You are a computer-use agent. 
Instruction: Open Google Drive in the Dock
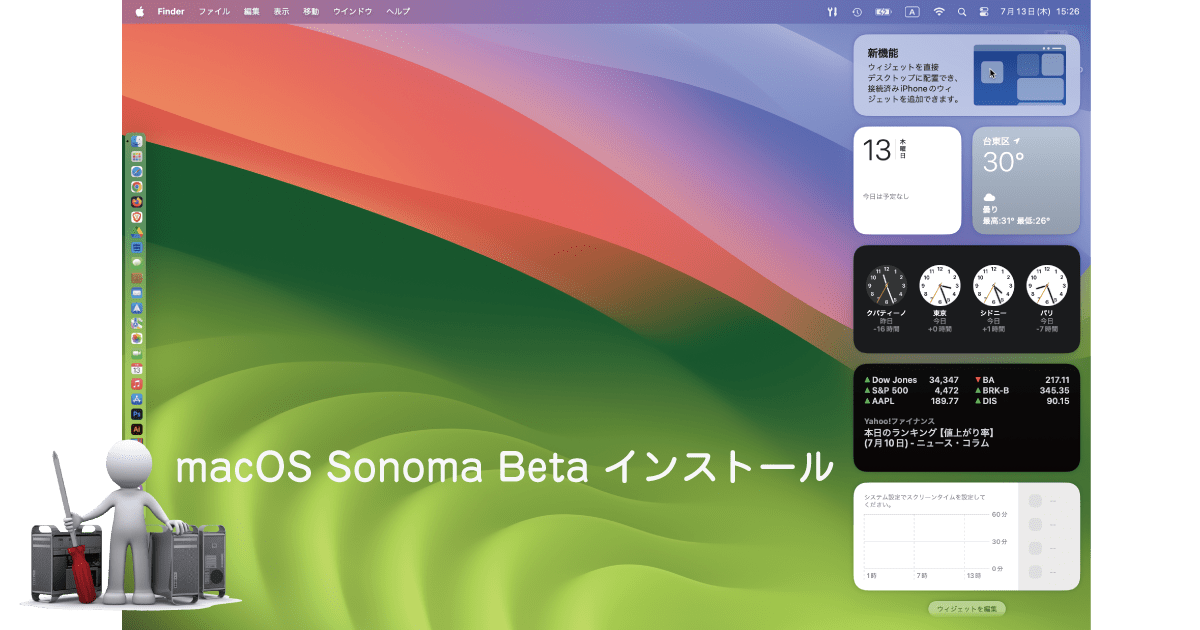[x=137, y=232]
